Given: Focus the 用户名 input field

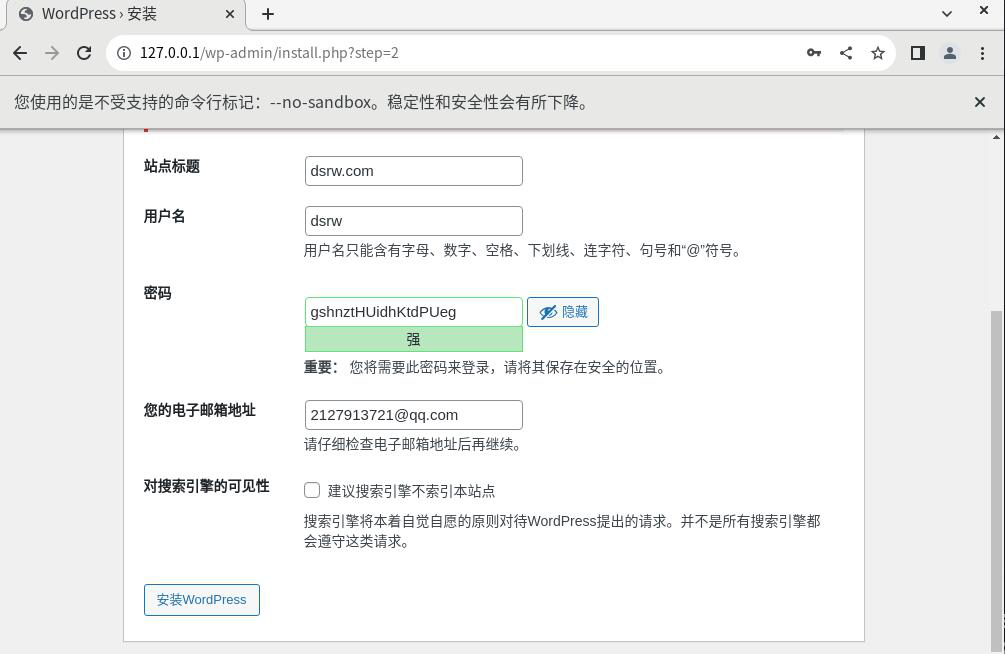Looking at the screenshot, I should click(x=413, y=221).
